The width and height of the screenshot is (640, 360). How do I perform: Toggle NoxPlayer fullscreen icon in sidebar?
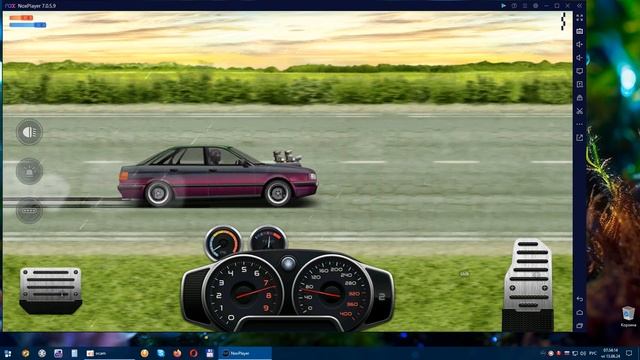pos(580,18)
